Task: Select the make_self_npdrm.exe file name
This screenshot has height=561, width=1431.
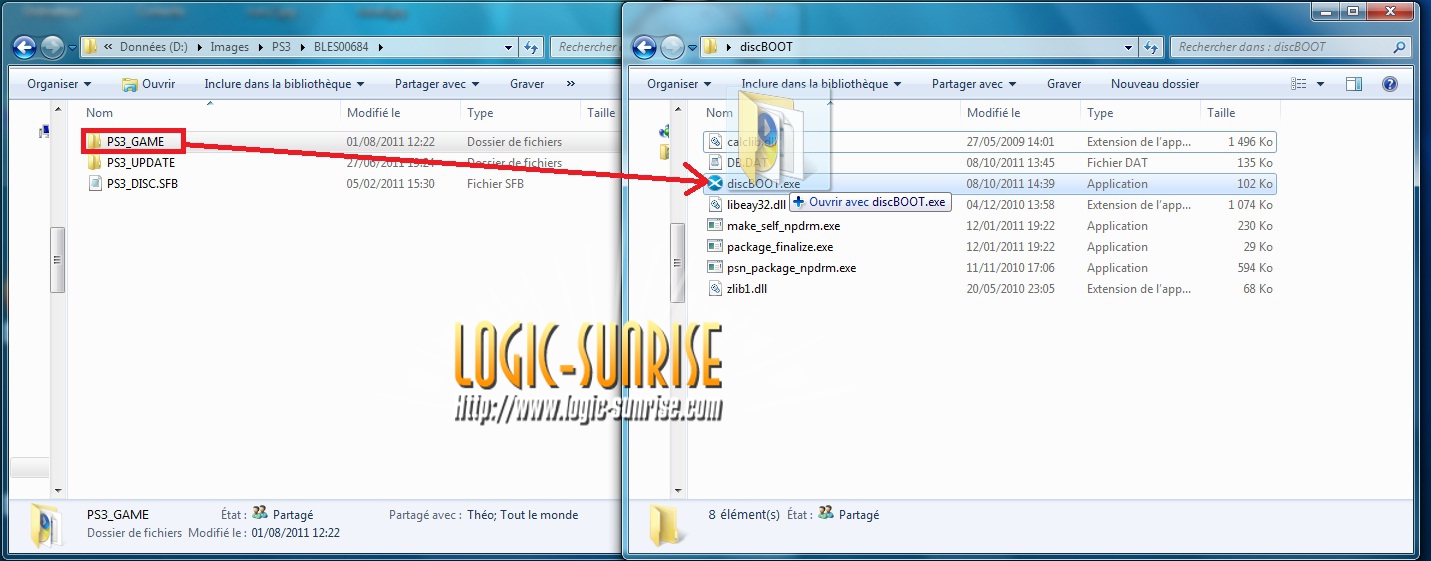Action: click(783, 226)
